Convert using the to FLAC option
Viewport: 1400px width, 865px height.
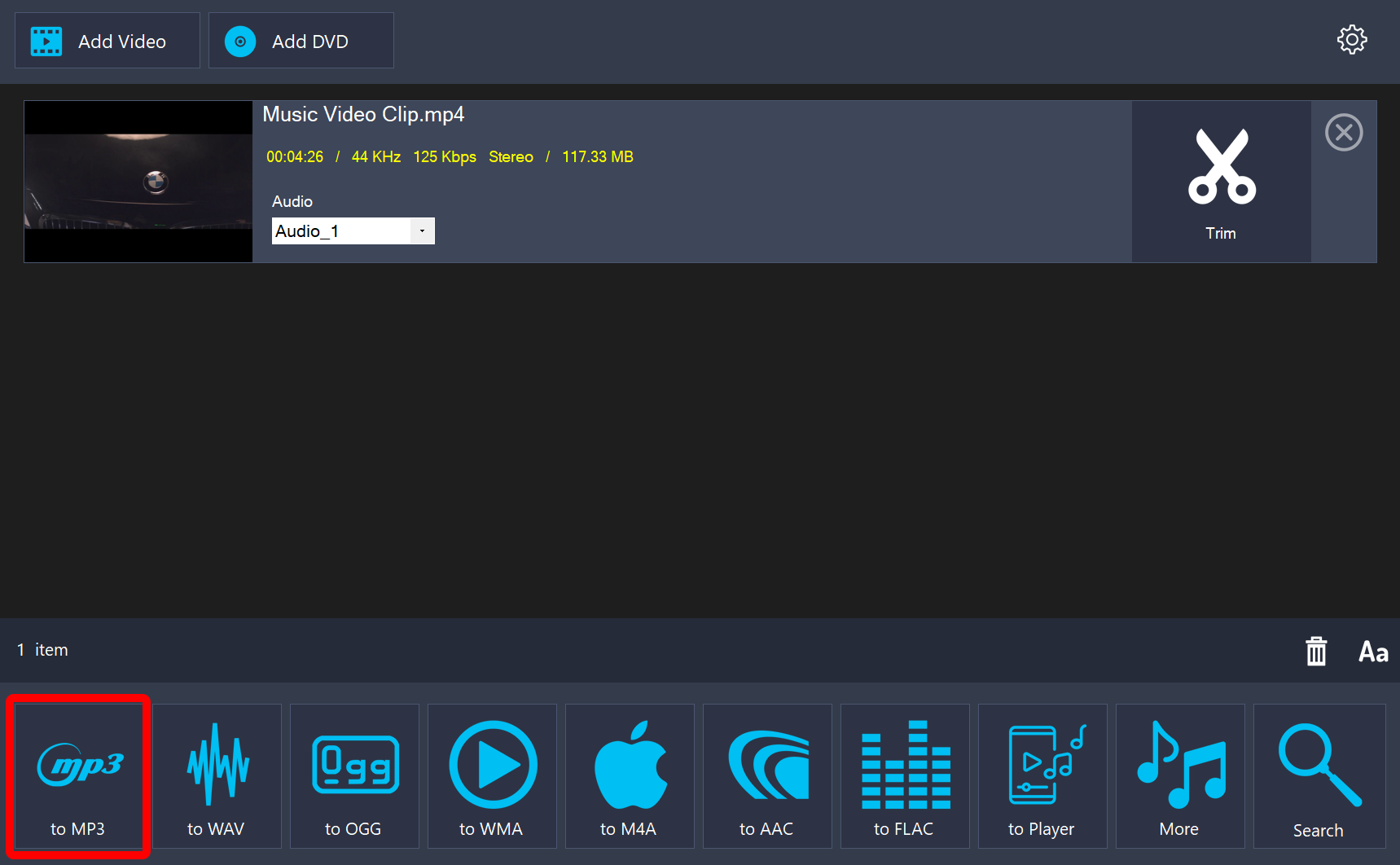[905, 776]
